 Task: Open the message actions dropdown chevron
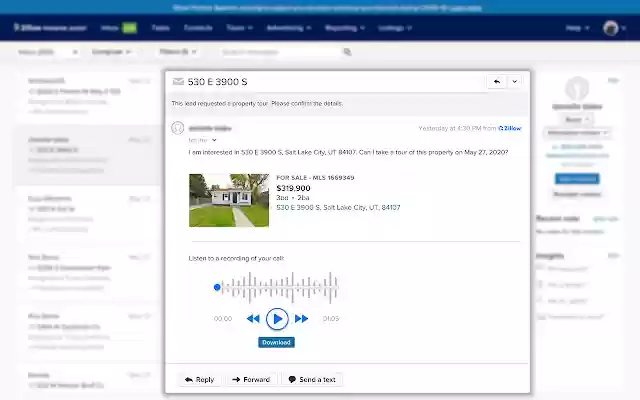515,82
